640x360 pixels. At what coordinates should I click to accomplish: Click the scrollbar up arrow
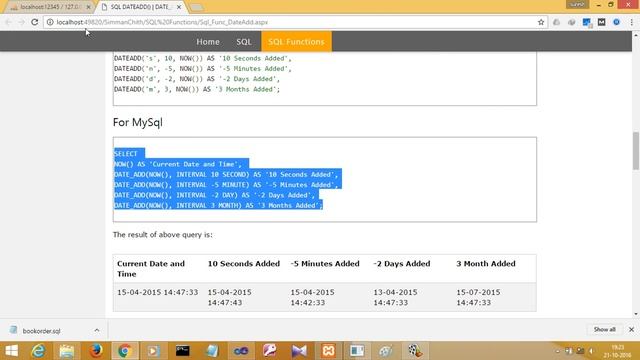coord(636,35)
